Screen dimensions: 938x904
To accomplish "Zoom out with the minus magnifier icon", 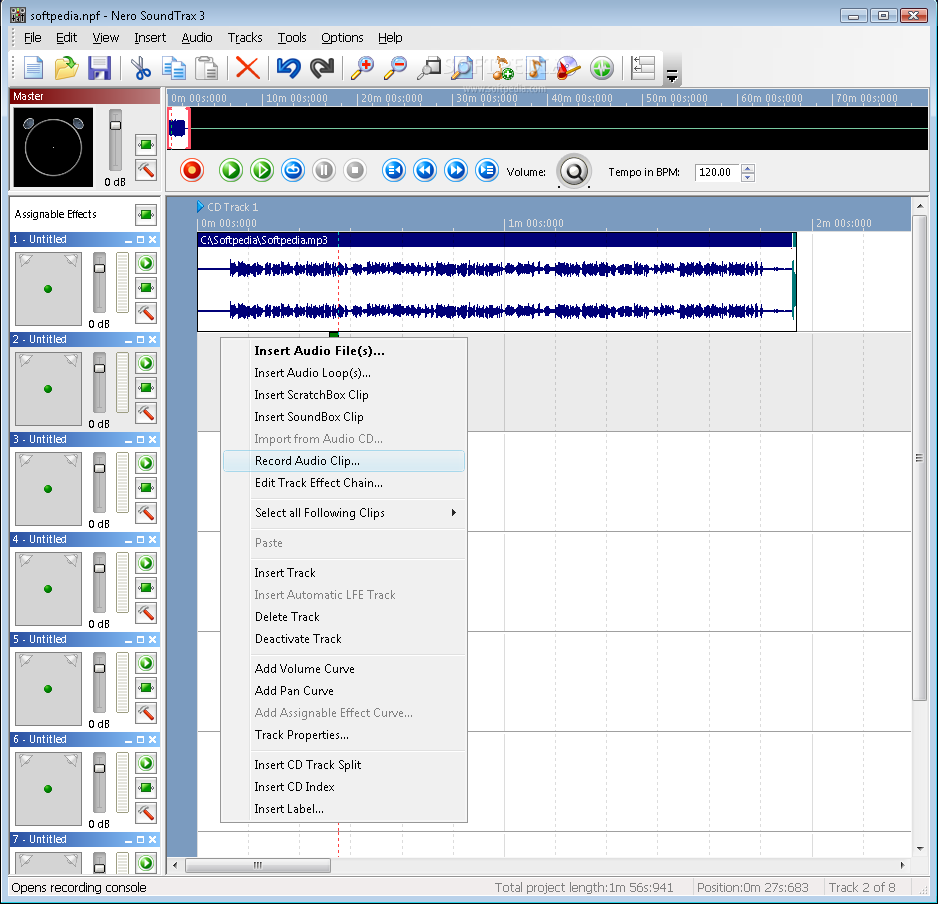I will tap(395, 68).
